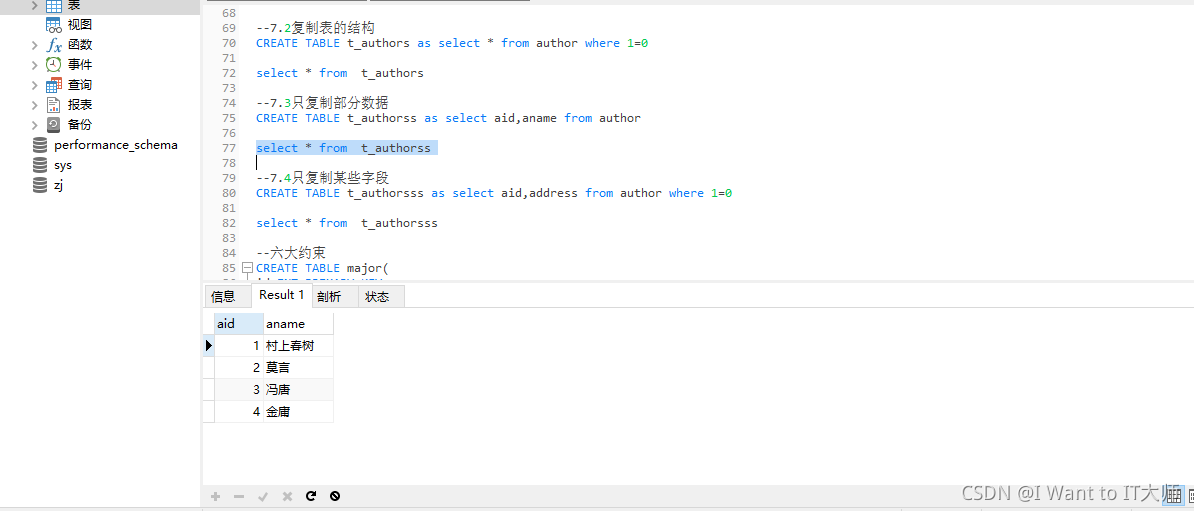Click the comment --7.3只复制部分数据
This screenshot has height=511, width=1194.
tap(322, 103)
